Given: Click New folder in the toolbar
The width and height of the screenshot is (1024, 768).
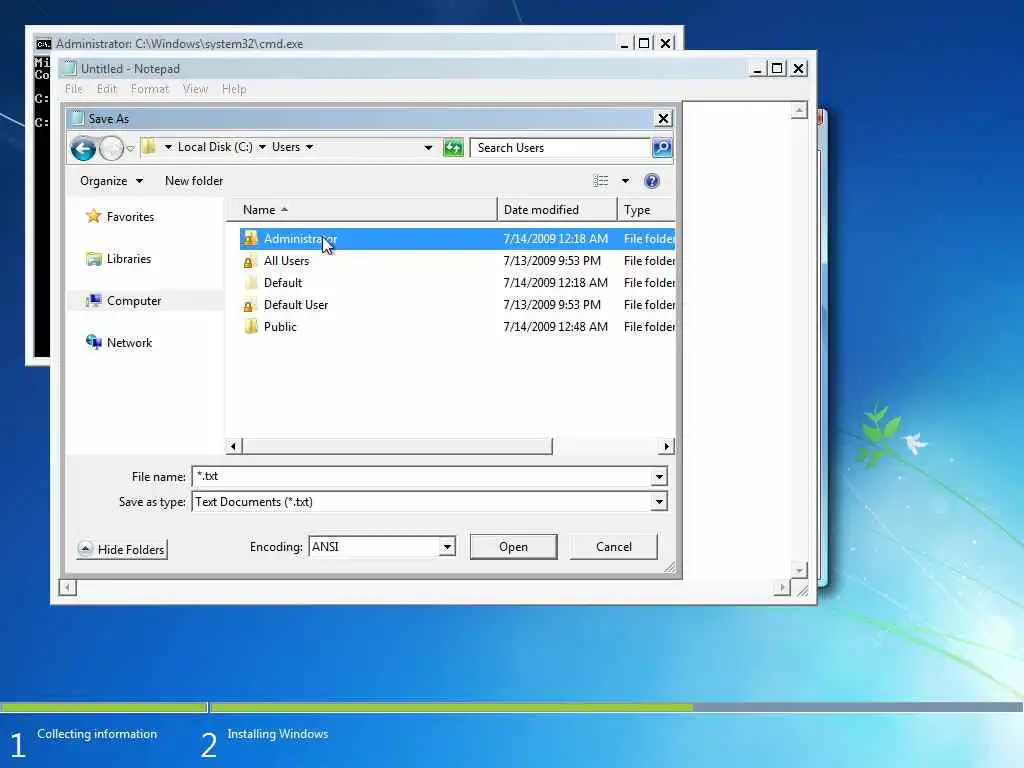Looking at the screenshot, I should [x=194, y=181].
